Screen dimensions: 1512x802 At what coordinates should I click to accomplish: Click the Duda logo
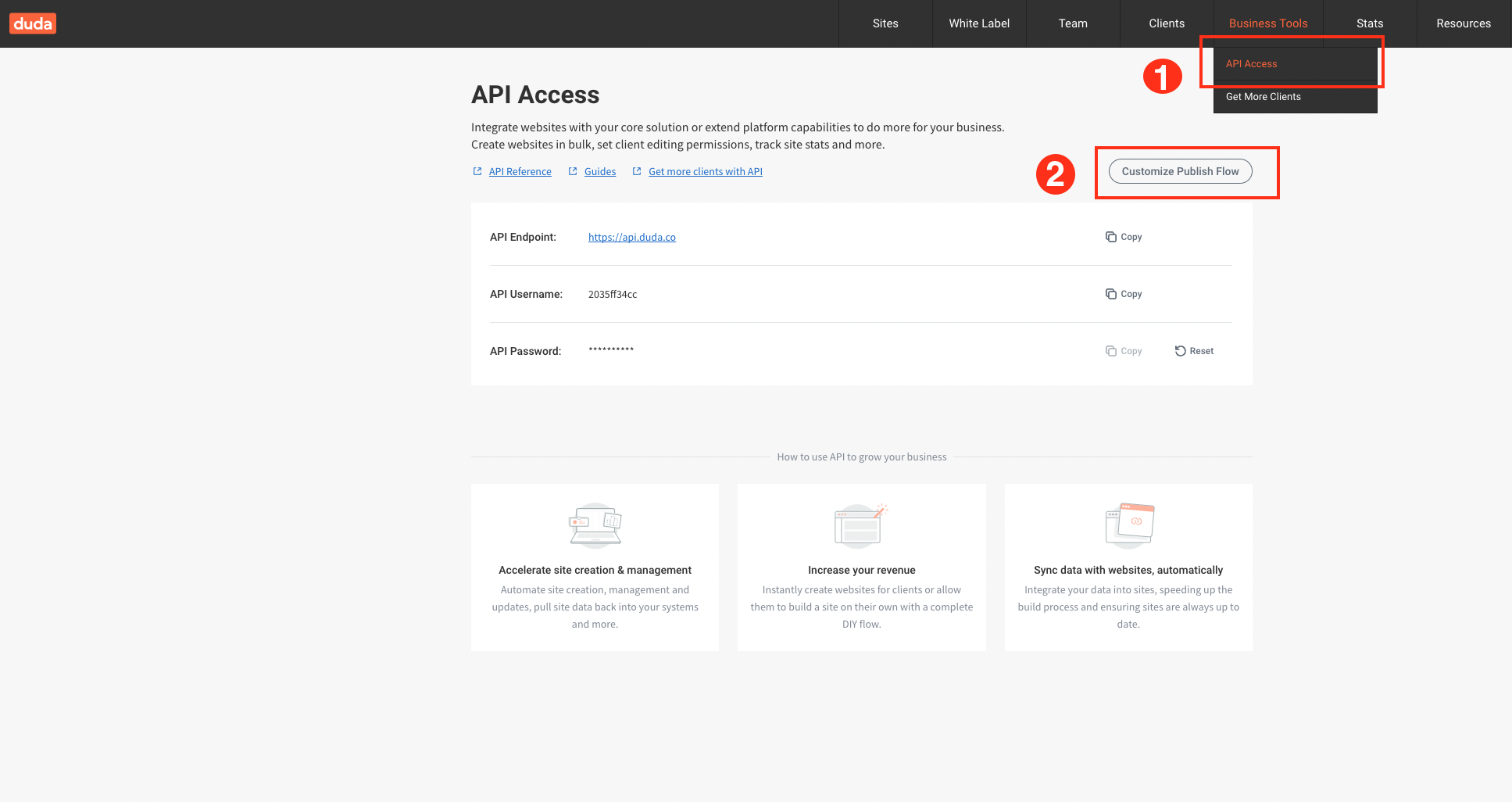click(x=33, y=23)
